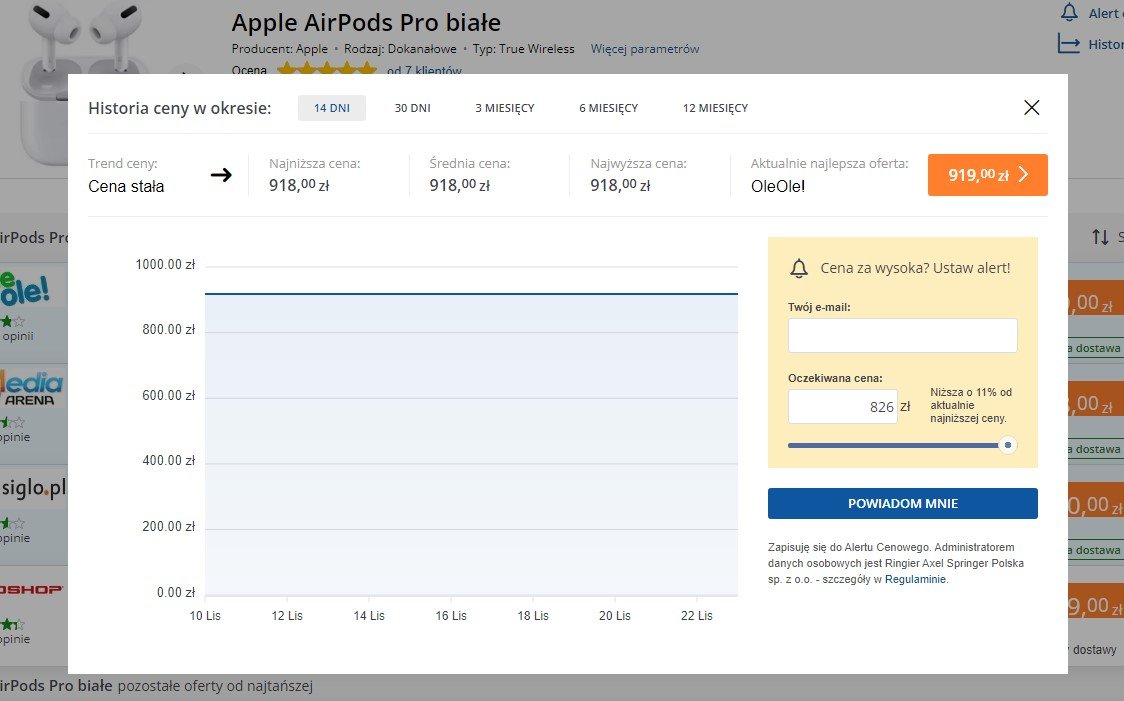Image resolution: width=1124 pixels, height=701 pixels.
Task: Click the sort arrows icon on the background page
Action: pos(1100,237)
